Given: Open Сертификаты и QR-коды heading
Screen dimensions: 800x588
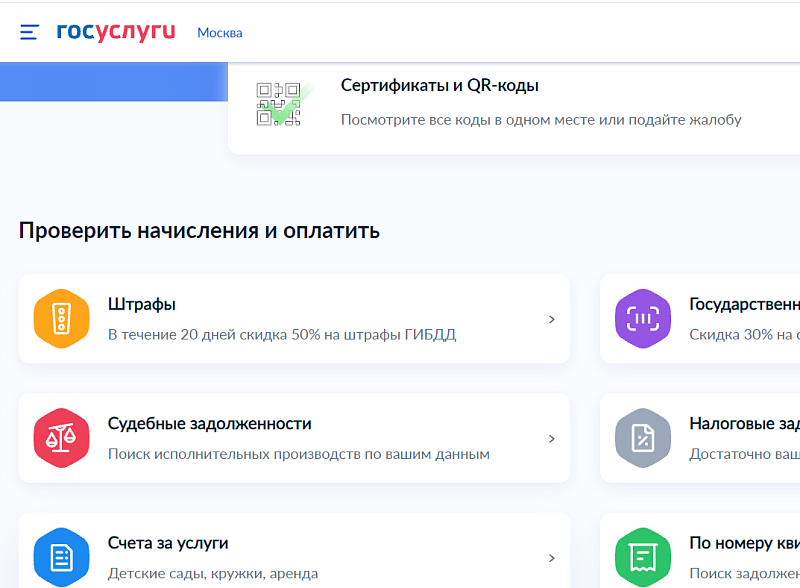Looking at the screenshot, I should click(440, 86).
